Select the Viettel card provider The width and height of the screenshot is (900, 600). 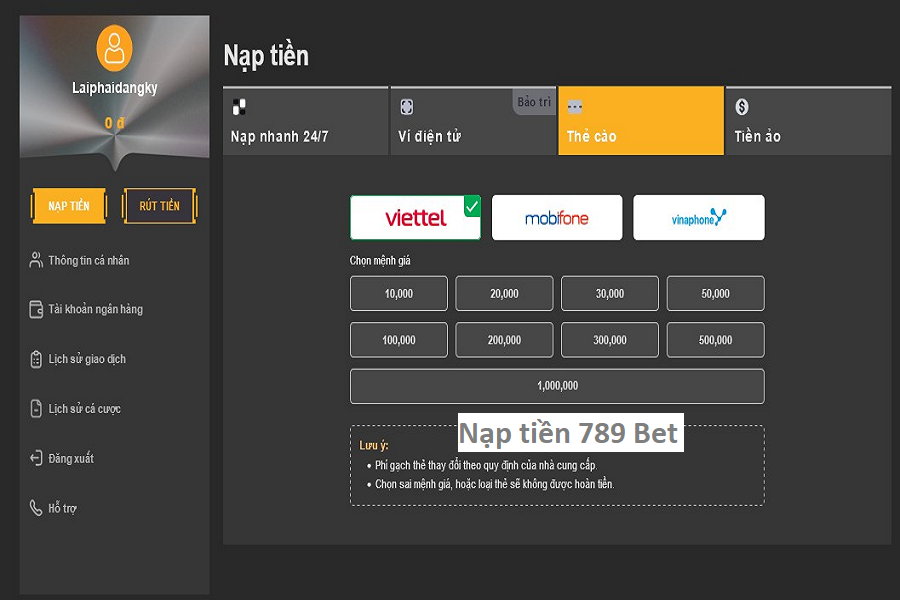point(415,218)
